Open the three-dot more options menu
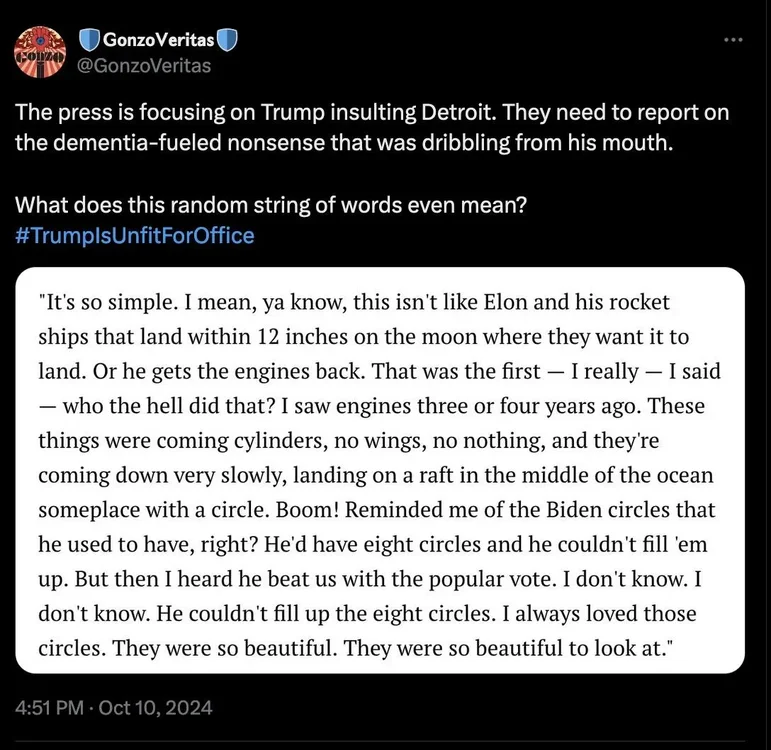The image size is (771, 750). click(x=733, y=41)
